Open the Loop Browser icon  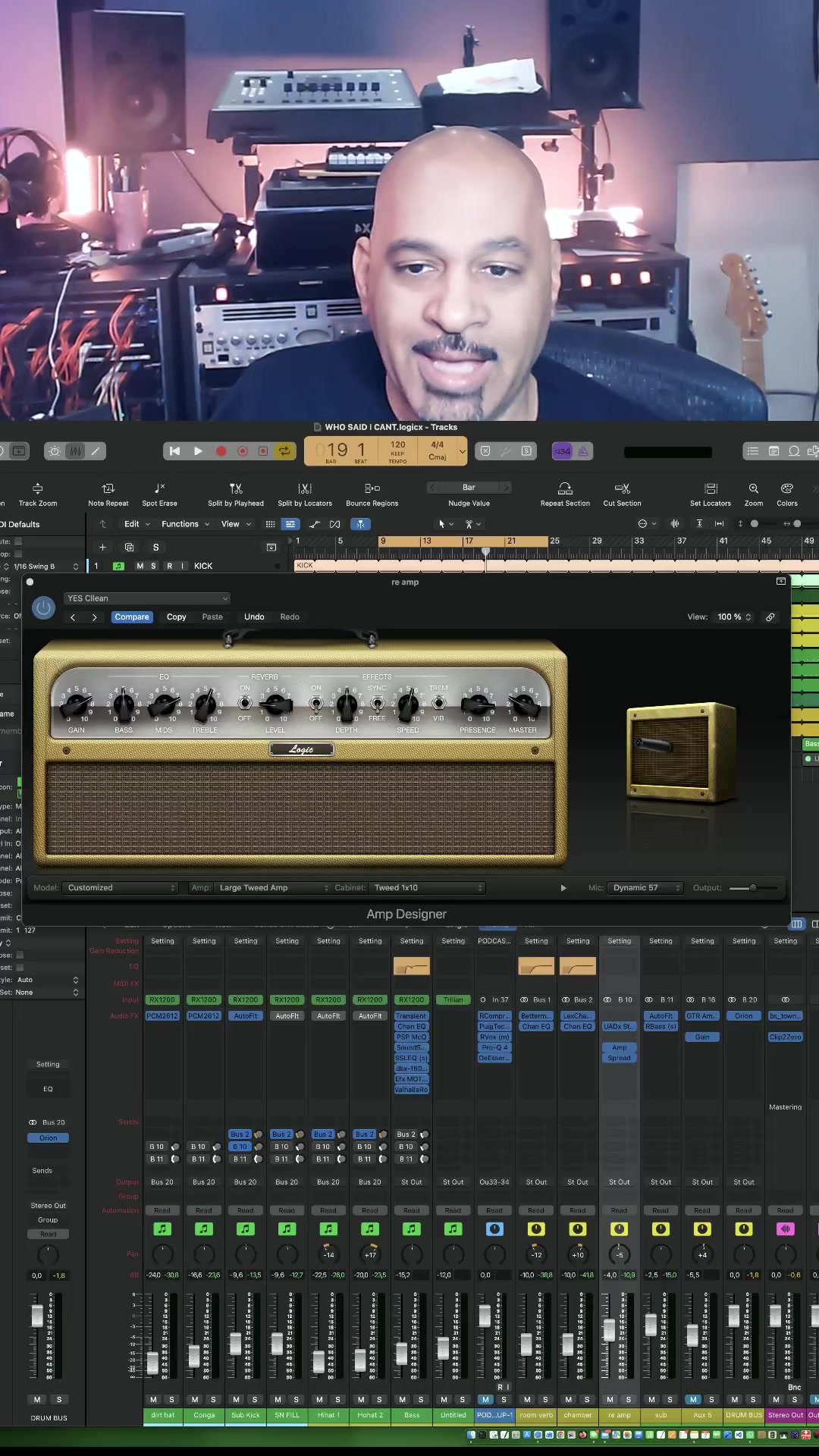pos(794,451)
